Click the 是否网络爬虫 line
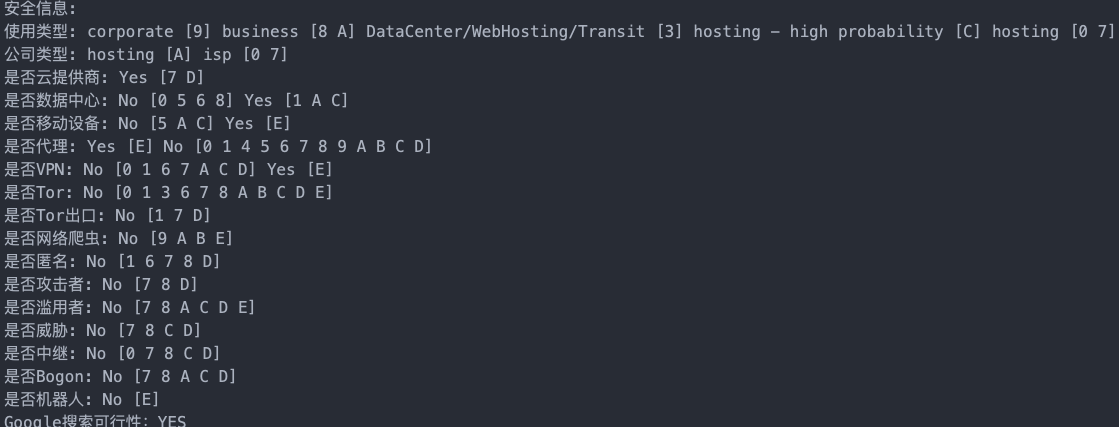This screenshot has height=427, width=1119. pos(118,238)
